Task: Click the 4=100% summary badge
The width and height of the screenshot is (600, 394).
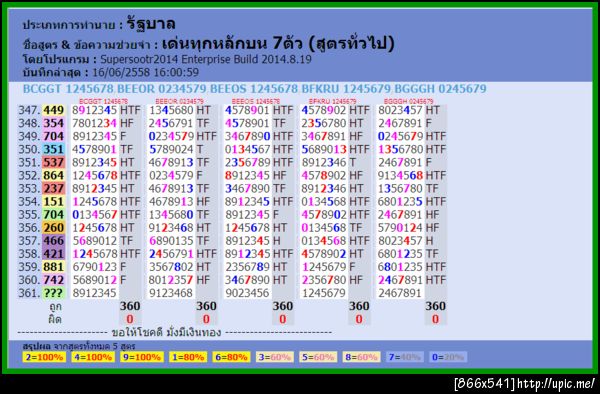Action: coord(93,357)
